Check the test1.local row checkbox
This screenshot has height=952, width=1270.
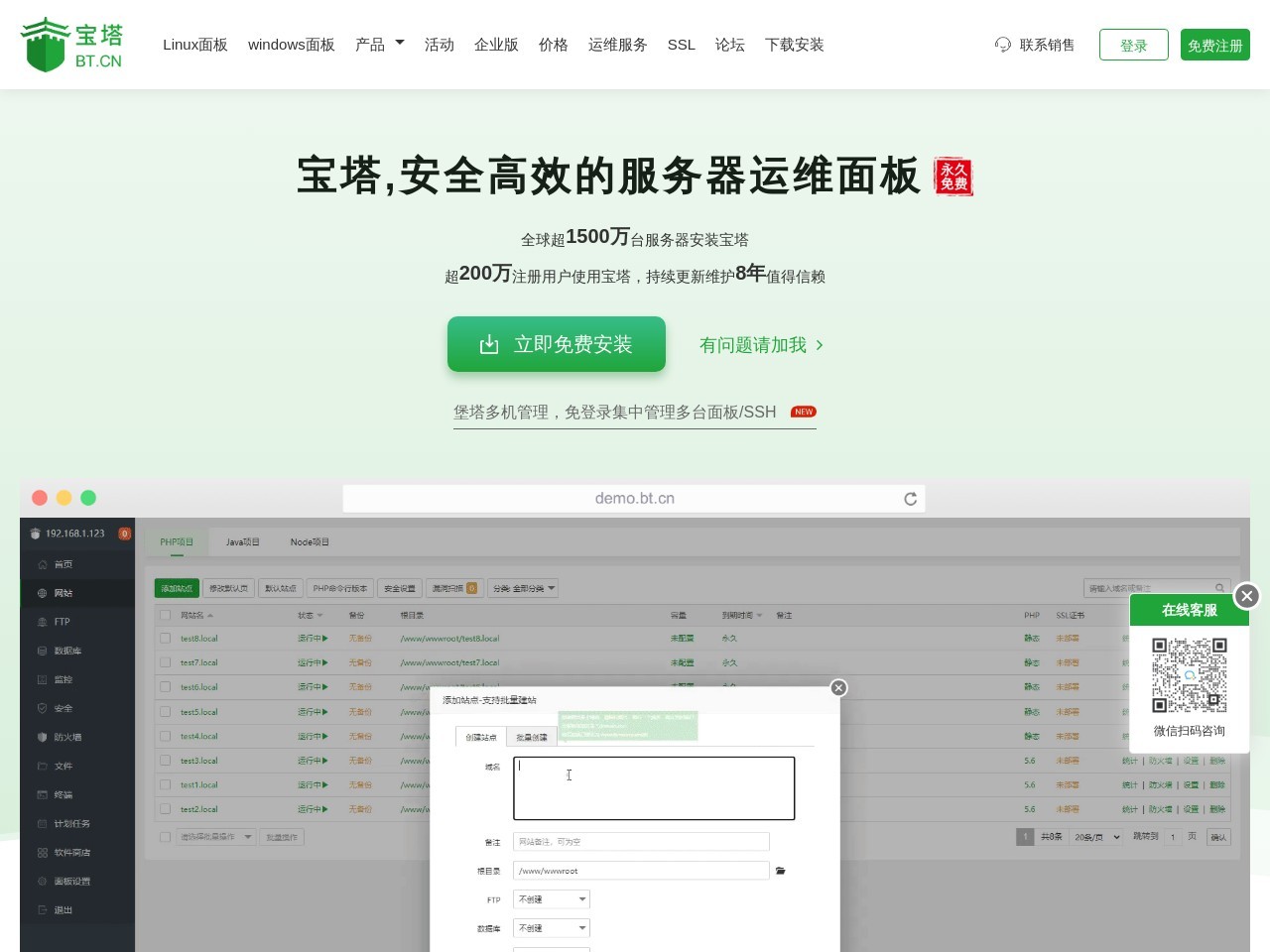pos(166,784)
